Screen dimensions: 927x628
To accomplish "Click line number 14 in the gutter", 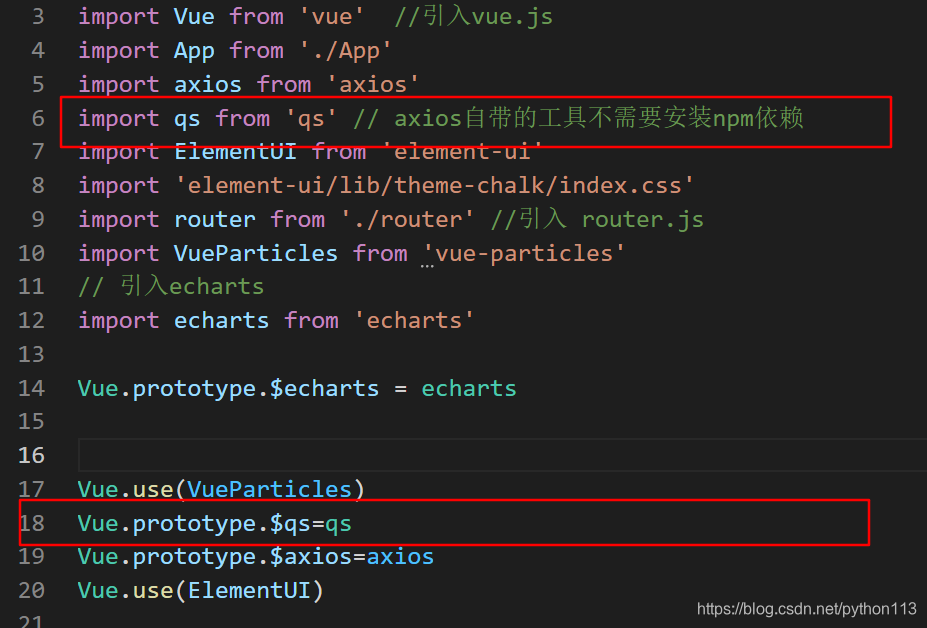I will coord(31,389).
